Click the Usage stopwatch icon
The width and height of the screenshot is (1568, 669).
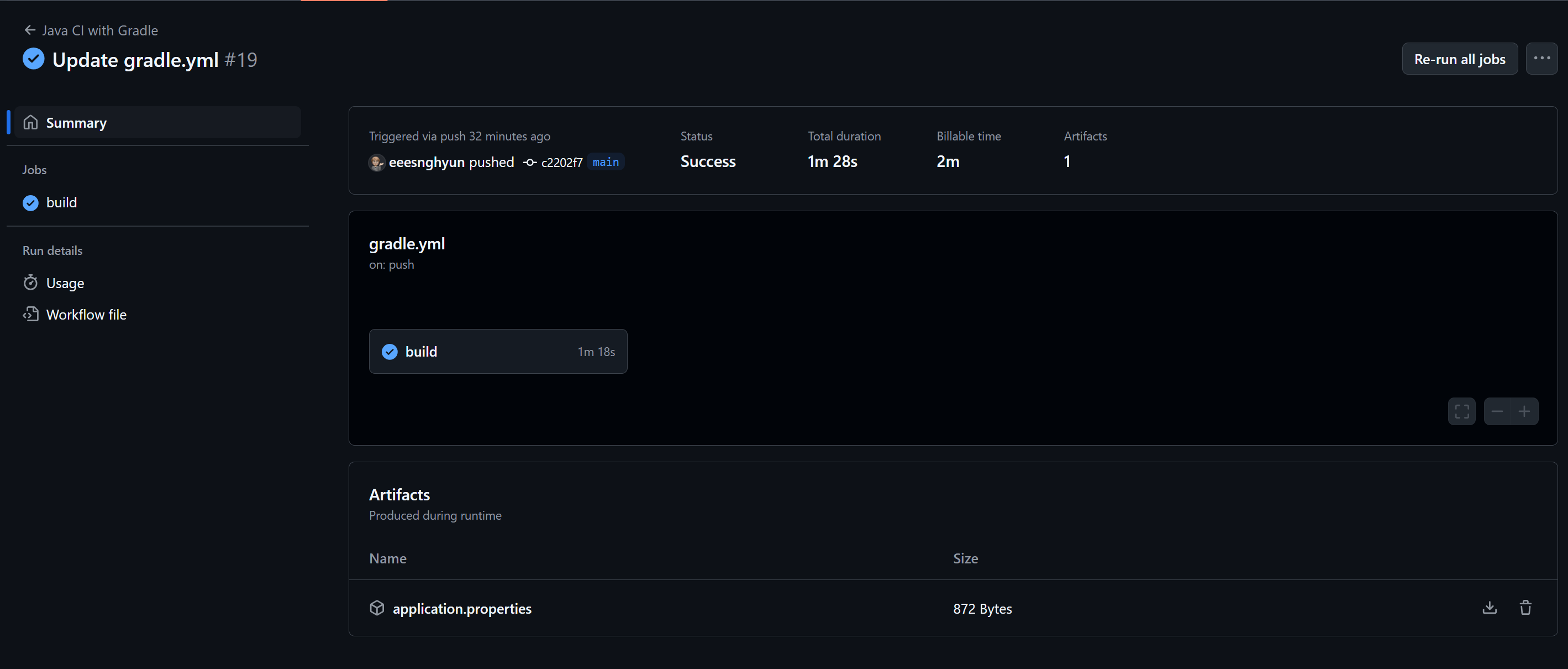pos(30,283)
